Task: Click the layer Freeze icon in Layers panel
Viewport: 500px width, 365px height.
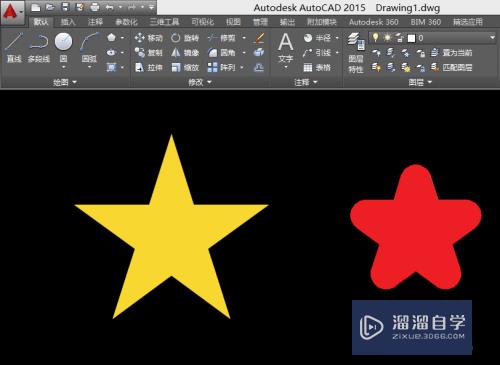Action: [x=406, y=53]
